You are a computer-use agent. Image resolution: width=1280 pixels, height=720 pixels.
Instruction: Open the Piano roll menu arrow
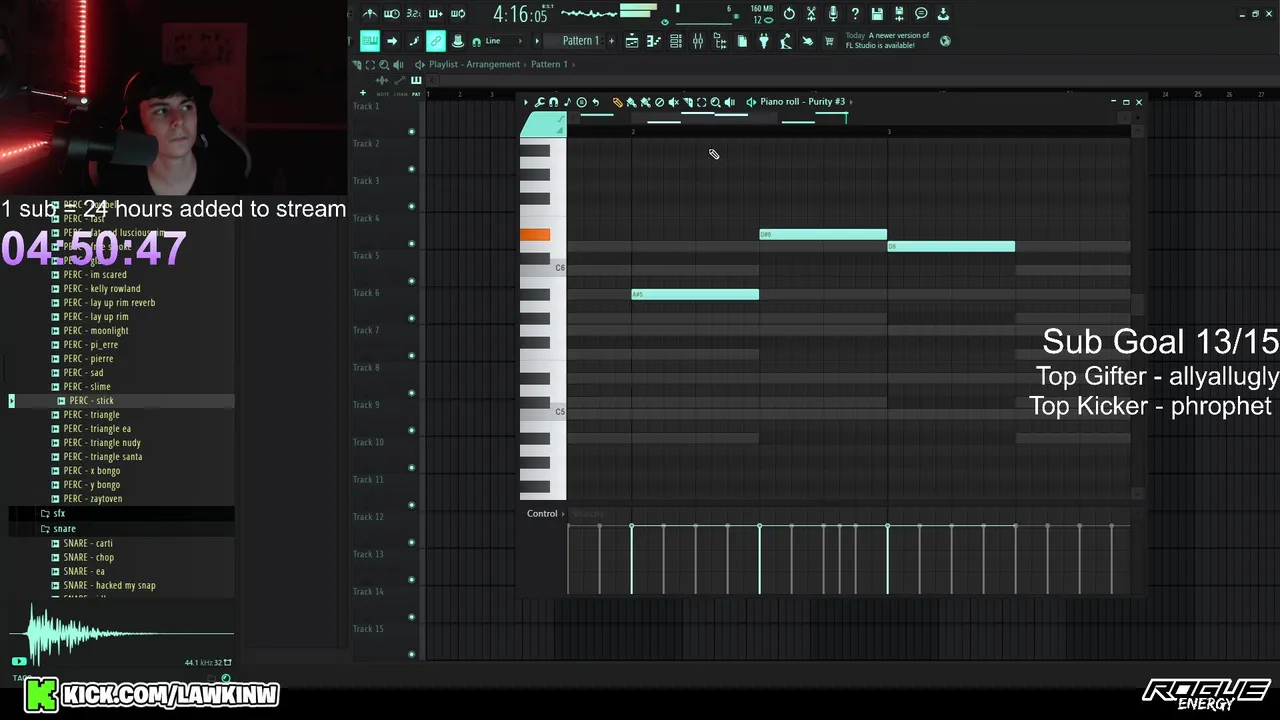526,102
